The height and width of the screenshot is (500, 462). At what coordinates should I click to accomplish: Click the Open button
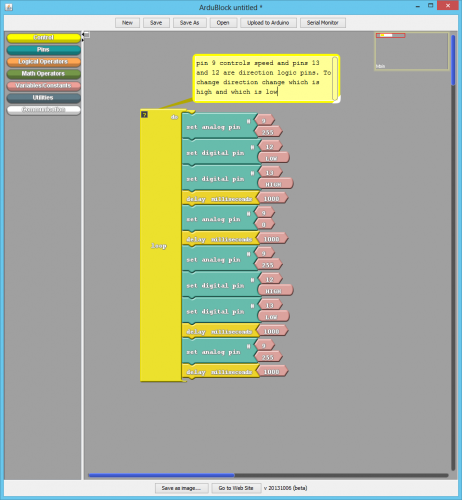(223, 23)
